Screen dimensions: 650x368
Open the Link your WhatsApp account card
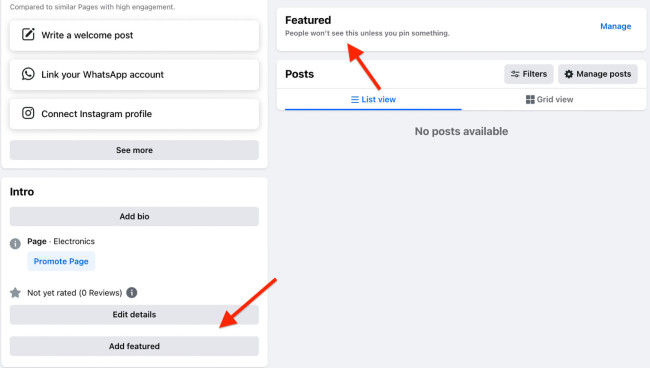coord(134,75)
